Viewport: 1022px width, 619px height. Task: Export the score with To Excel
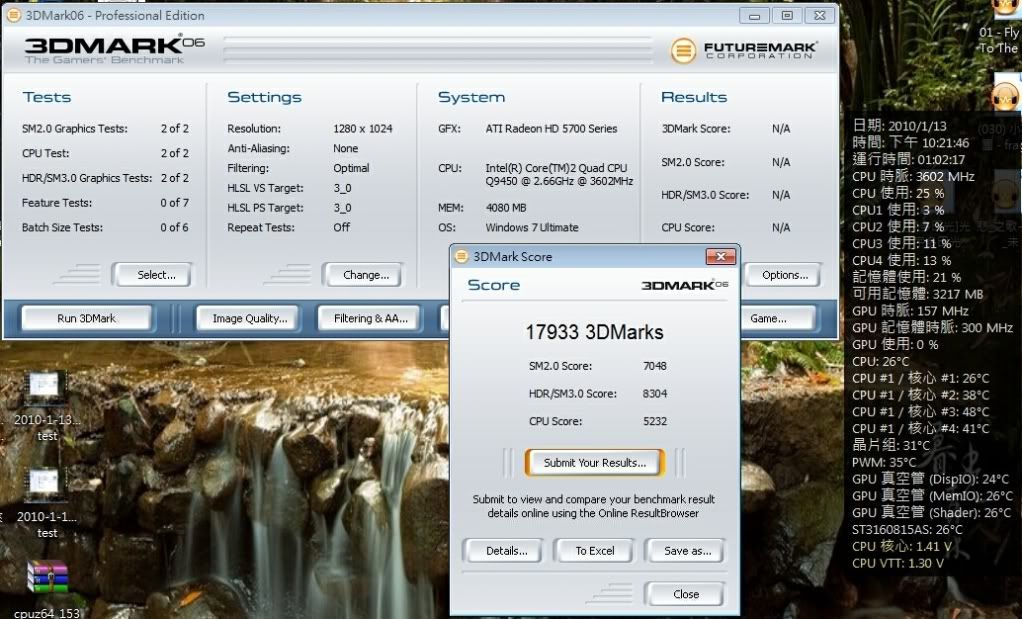pos(595,551)
